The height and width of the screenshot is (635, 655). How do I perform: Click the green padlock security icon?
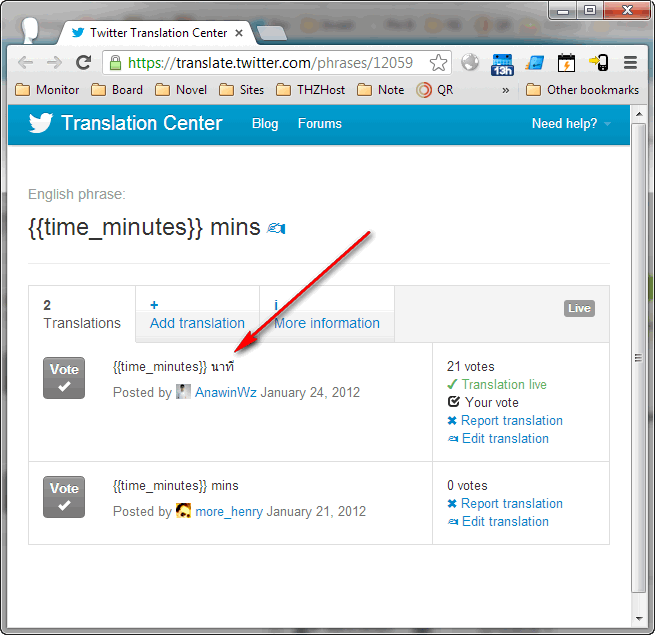(115, 63)
